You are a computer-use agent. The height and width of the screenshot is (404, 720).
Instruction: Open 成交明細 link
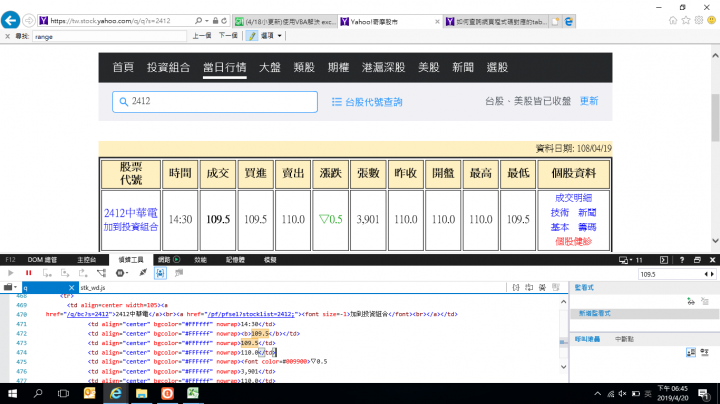tap(573, 198)
